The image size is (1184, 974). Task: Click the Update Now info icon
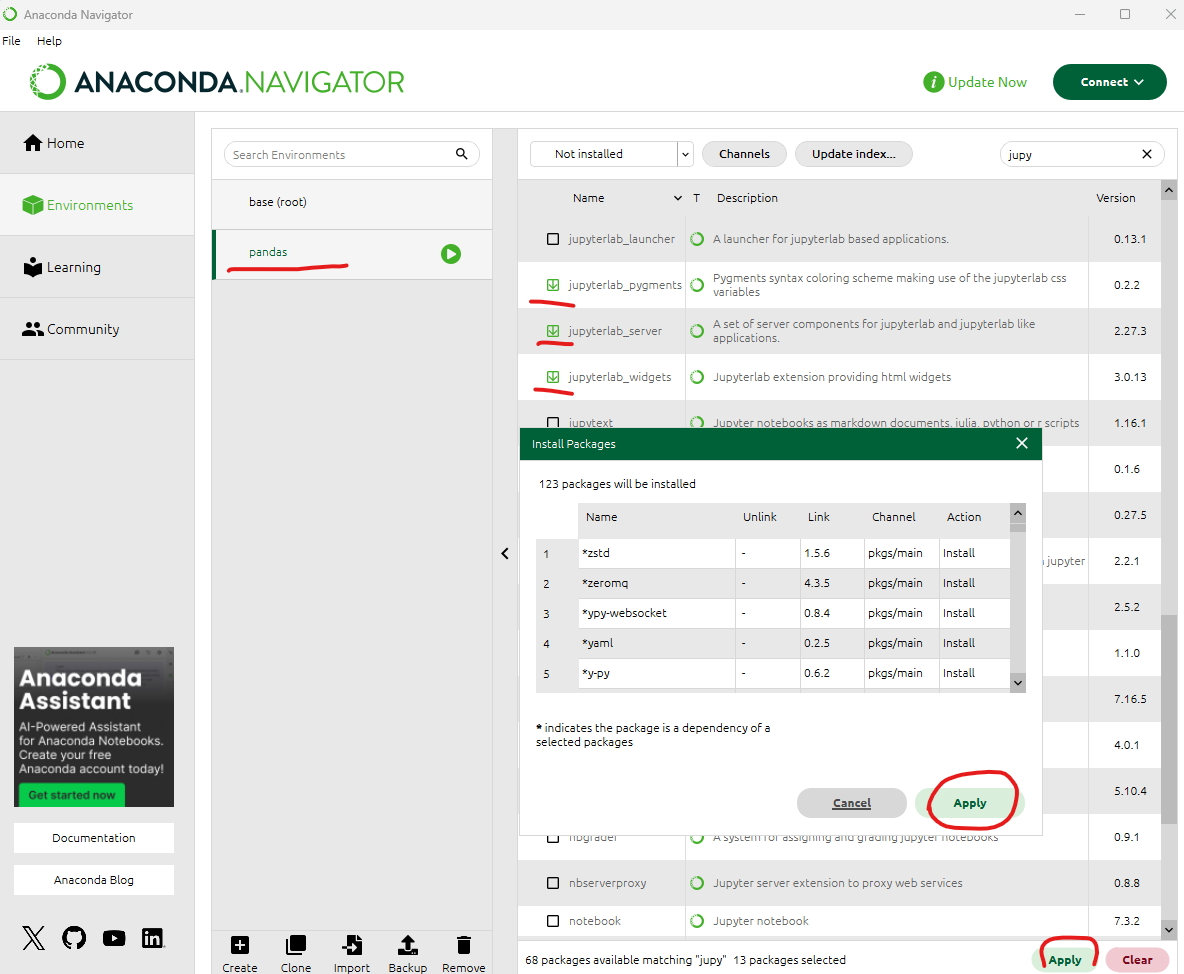[933, 82]
